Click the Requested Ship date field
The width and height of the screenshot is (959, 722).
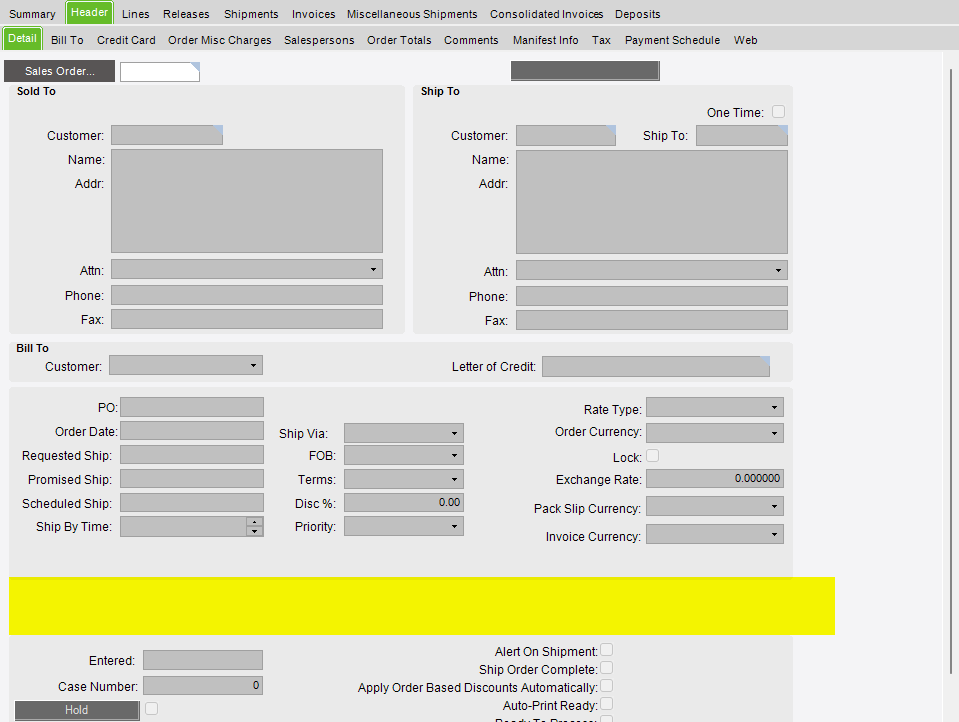click(x=192, y=455)
